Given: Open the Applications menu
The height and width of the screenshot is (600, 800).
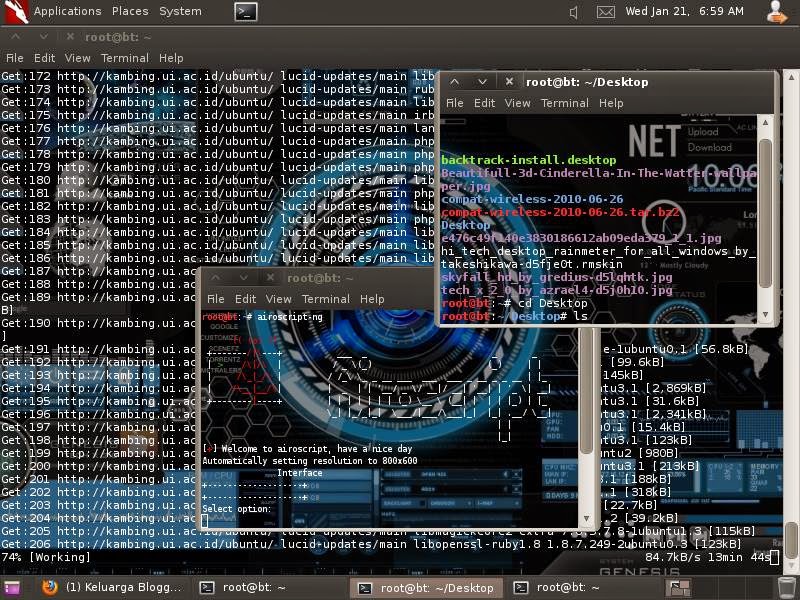Looking at the screenshot, I should (x=67, y=11).
